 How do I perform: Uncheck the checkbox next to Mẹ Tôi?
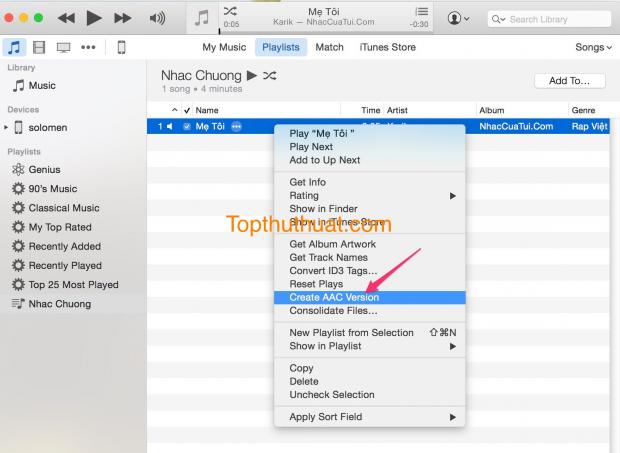(187, 126)
